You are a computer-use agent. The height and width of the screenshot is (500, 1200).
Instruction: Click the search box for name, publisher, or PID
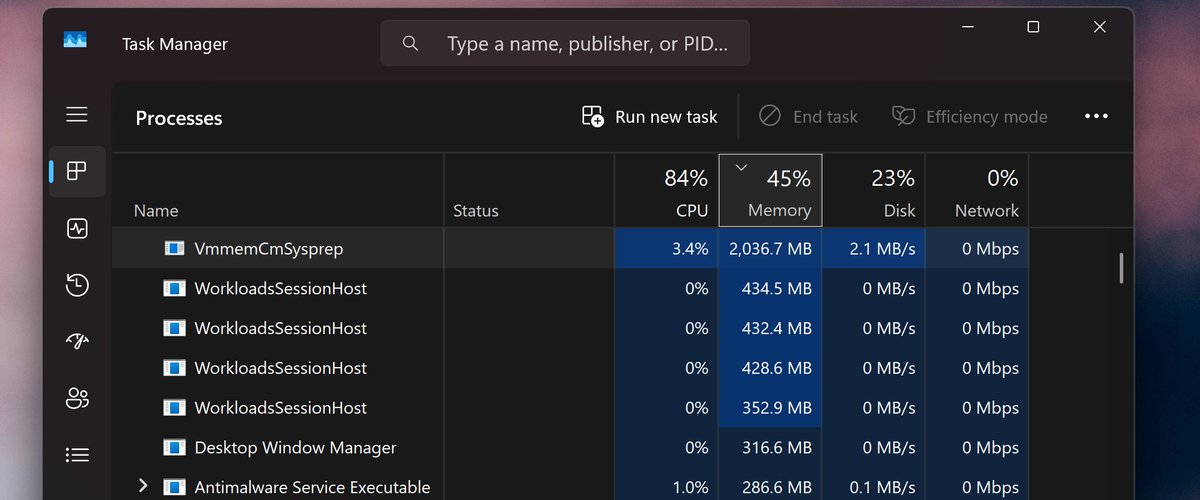pos(565,43)
